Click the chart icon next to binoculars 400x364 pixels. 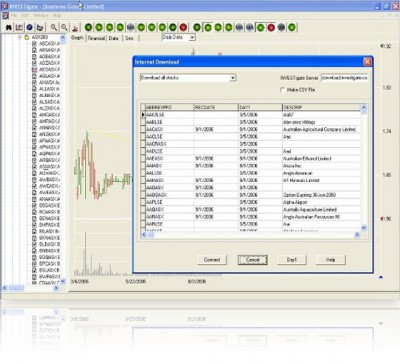pyautogui.click(x=19, y=27)
